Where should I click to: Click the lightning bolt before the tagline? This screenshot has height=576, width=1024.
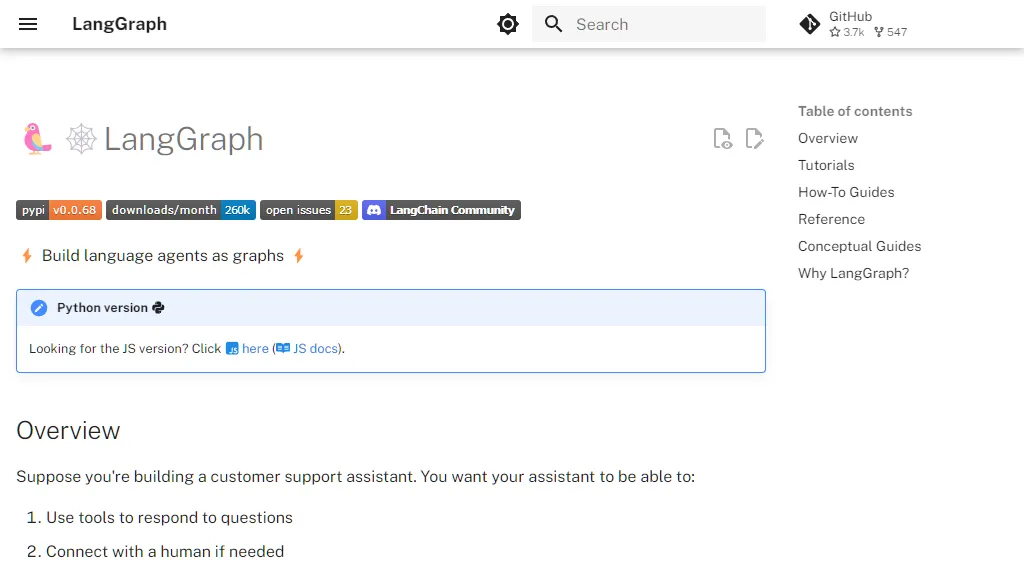click(27, 255)
